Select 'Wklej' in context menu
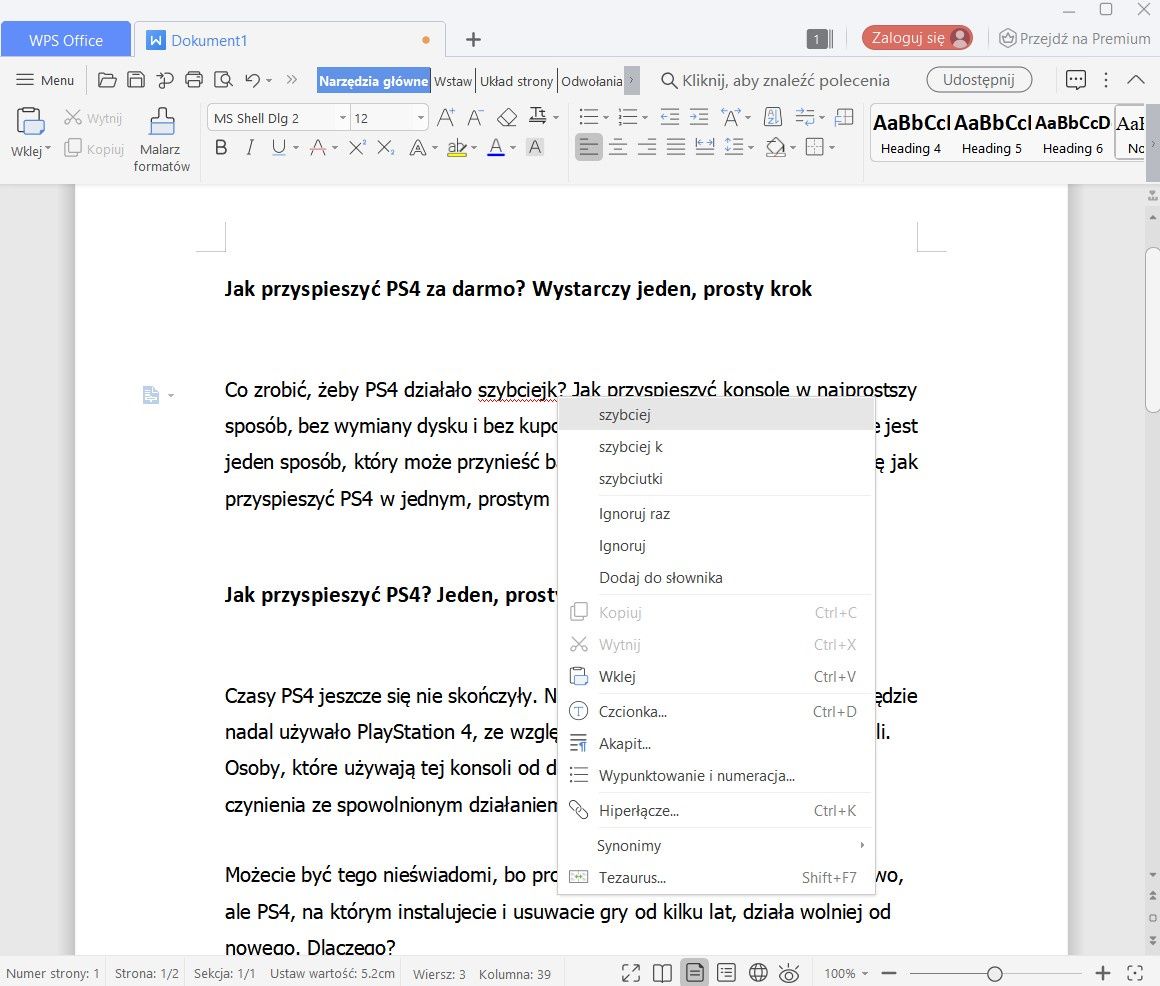 715,676
